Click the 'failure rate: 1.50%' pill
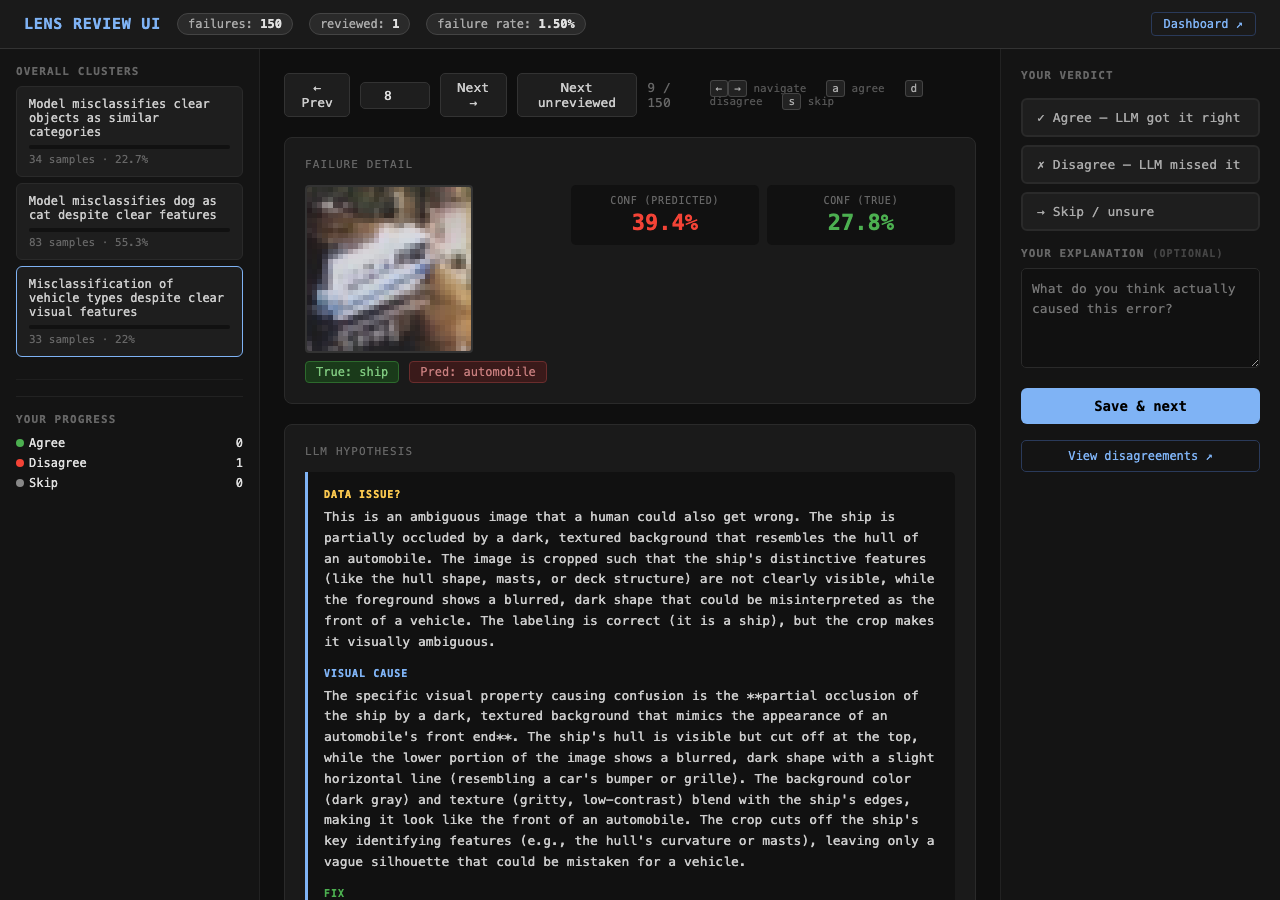Viewport: 1280px width, 900px height. (506, 24)
